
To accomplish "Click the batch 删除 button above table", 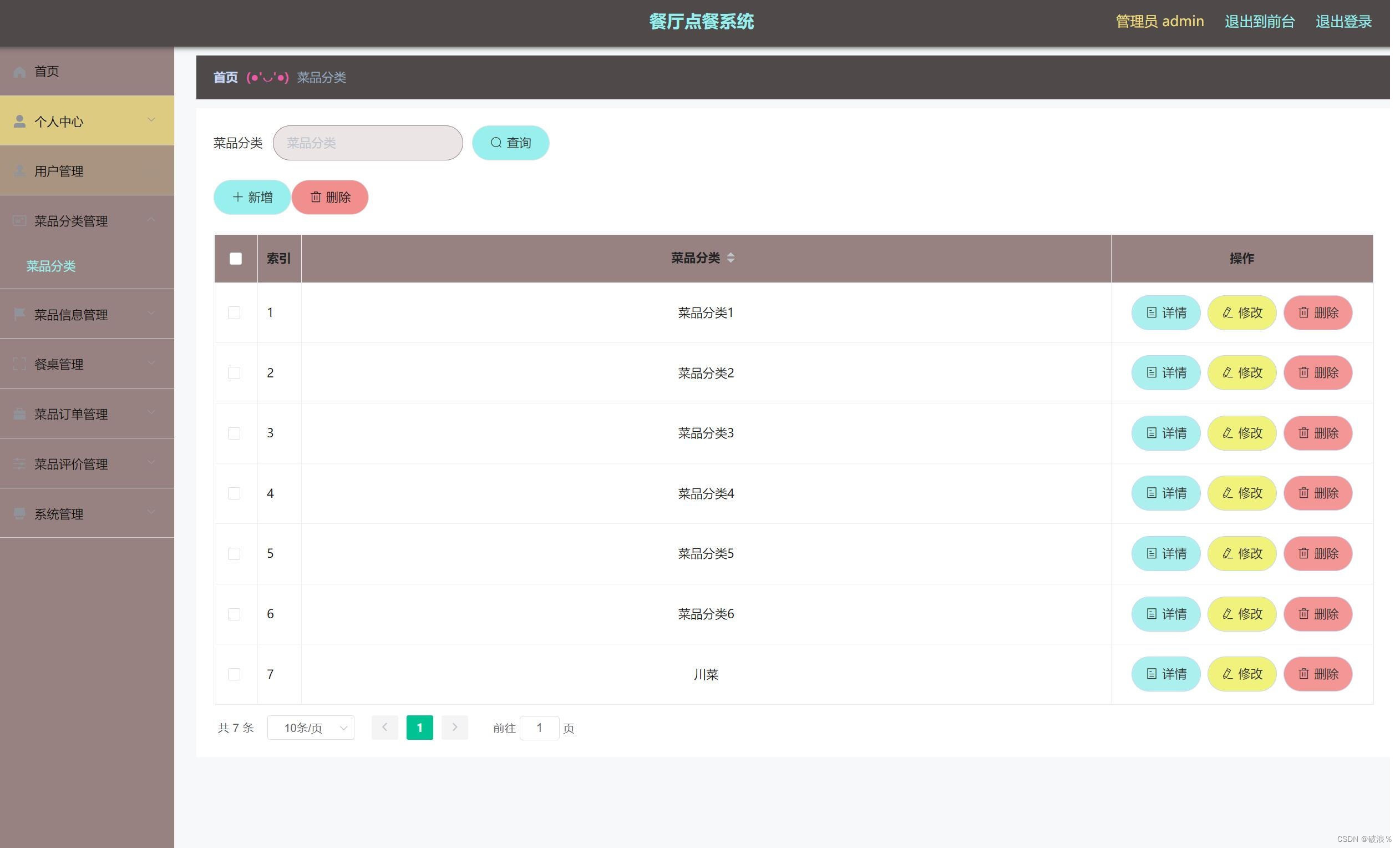I will point(330,197).
